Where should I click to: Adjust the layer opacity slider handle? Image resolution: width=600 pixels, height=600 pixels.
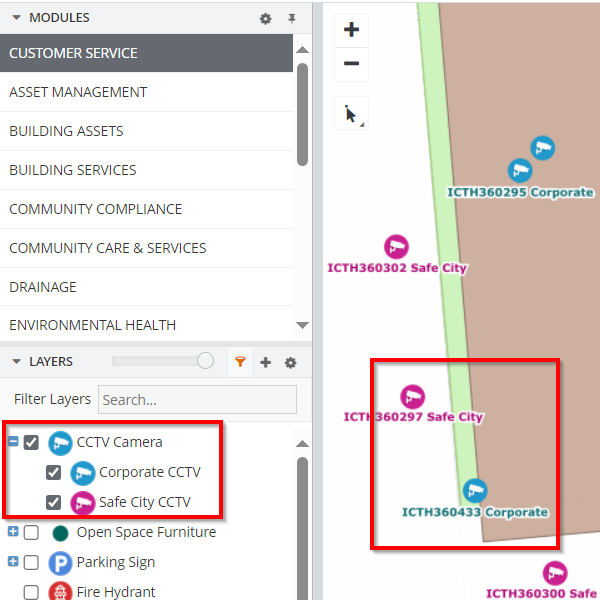pyautogui.click(x=205, y=361)
